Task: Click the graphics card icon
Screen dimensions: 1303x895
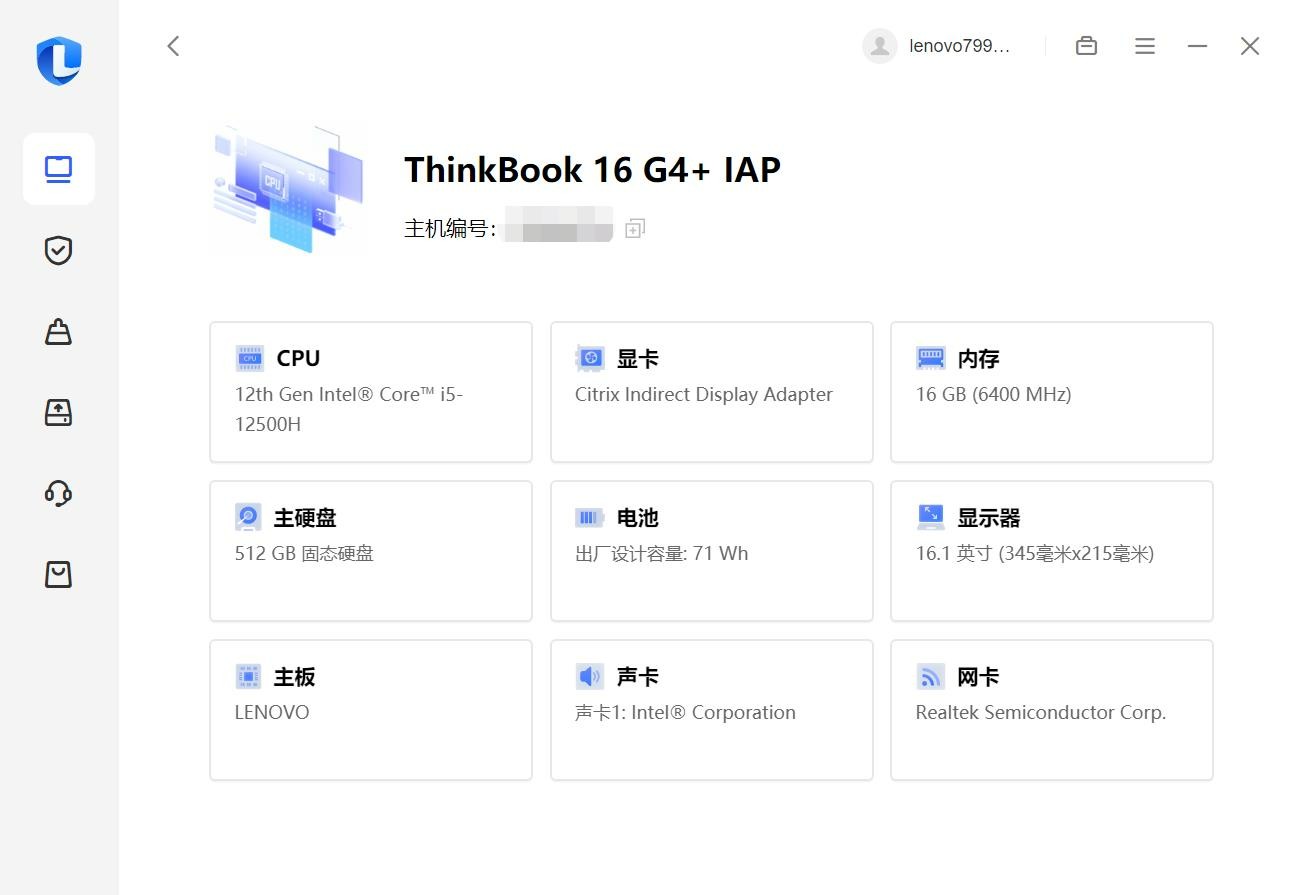Action: point(590,359)
